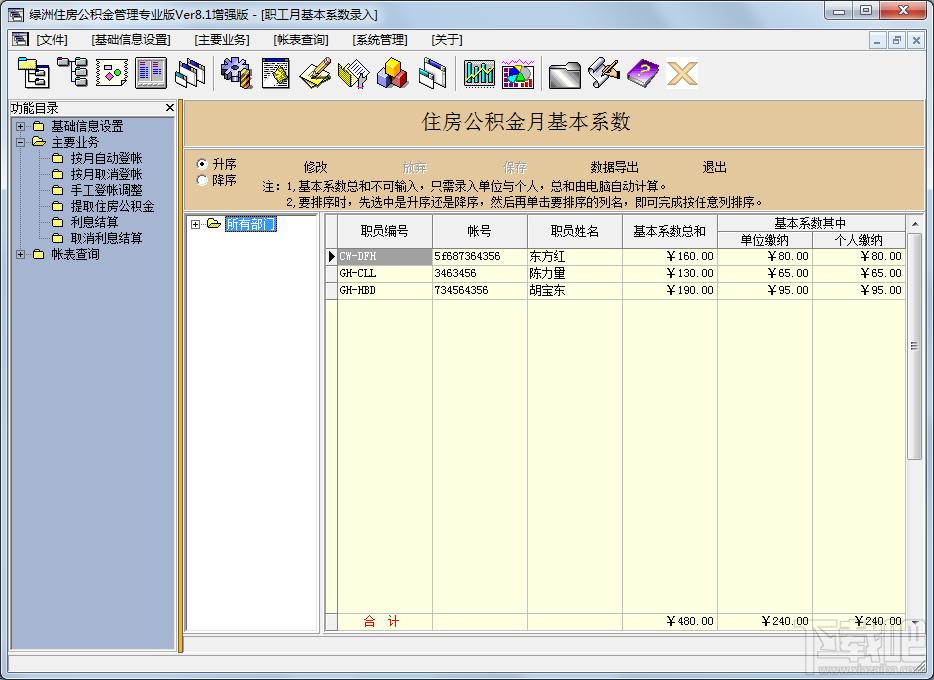This screenshot has width=934, height=680.
Task: Open the 帐表查询 menu
Action: pos(301,40)
